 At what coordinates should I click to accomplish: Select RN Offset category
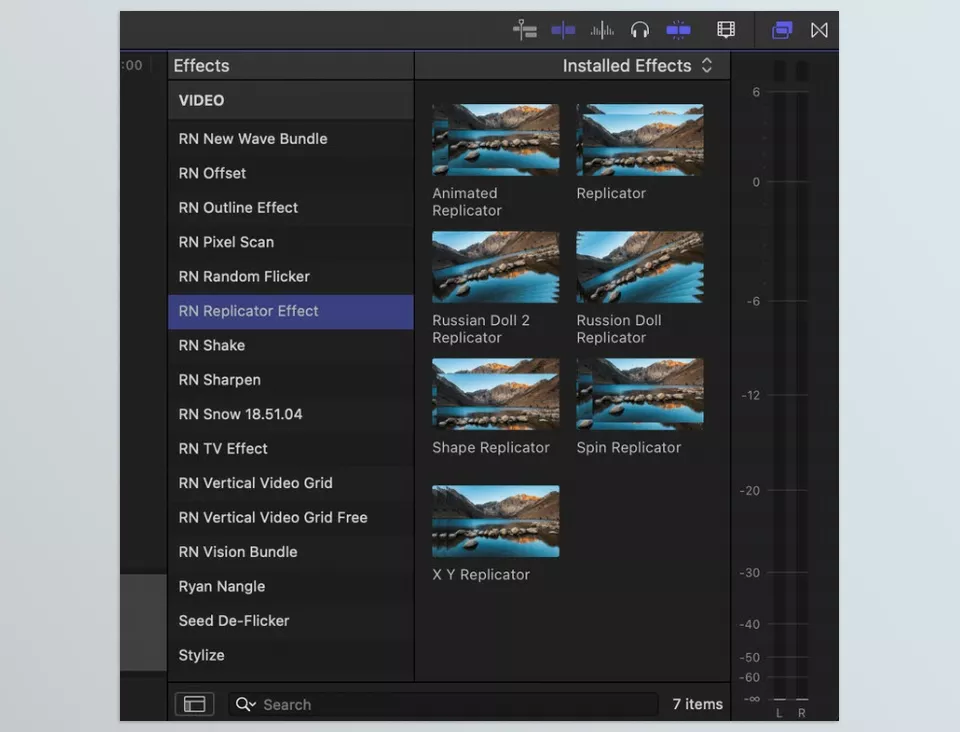pos(291,173)
